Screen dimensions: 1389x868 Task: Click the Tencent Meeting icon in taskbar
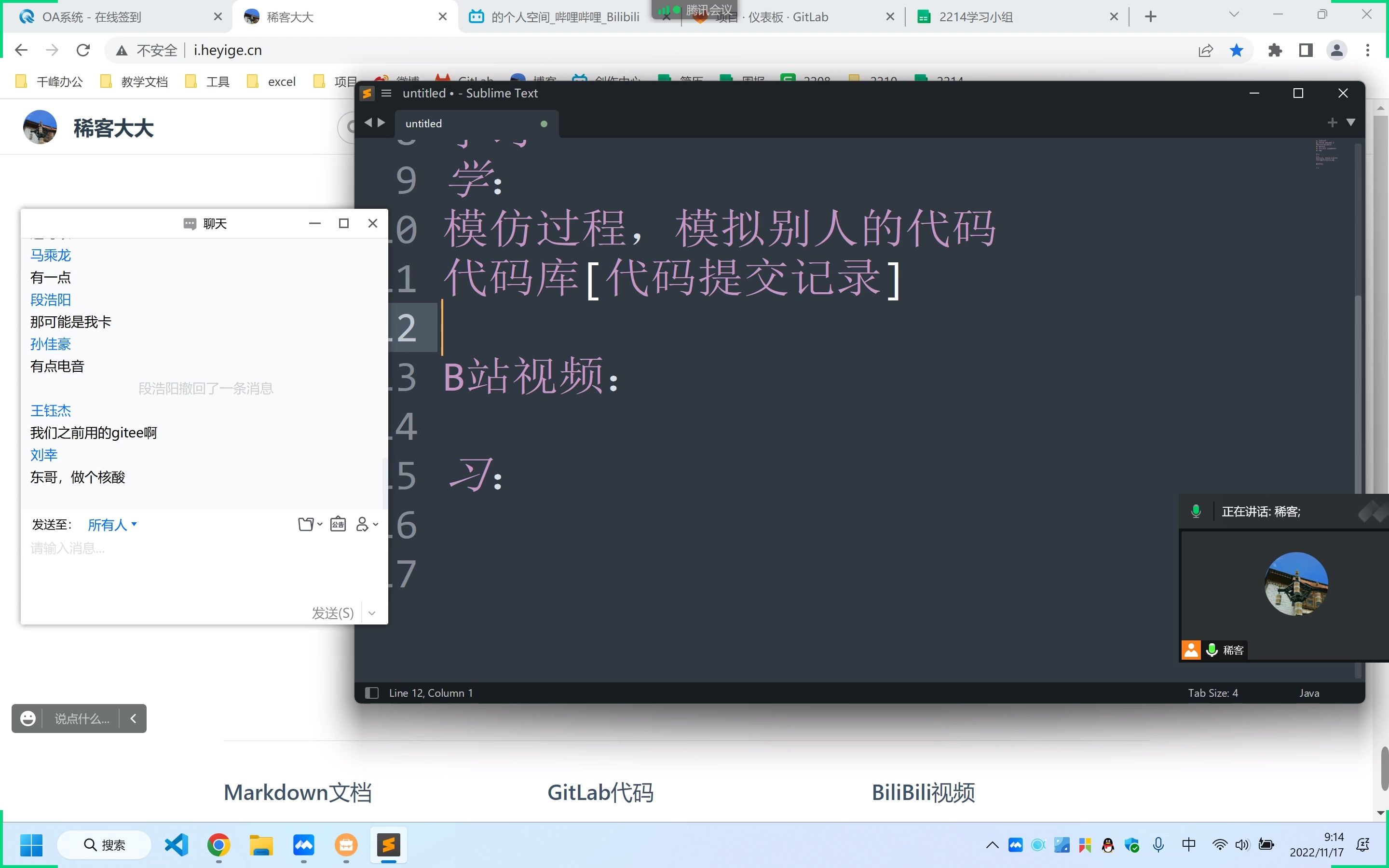click(305, 845)
